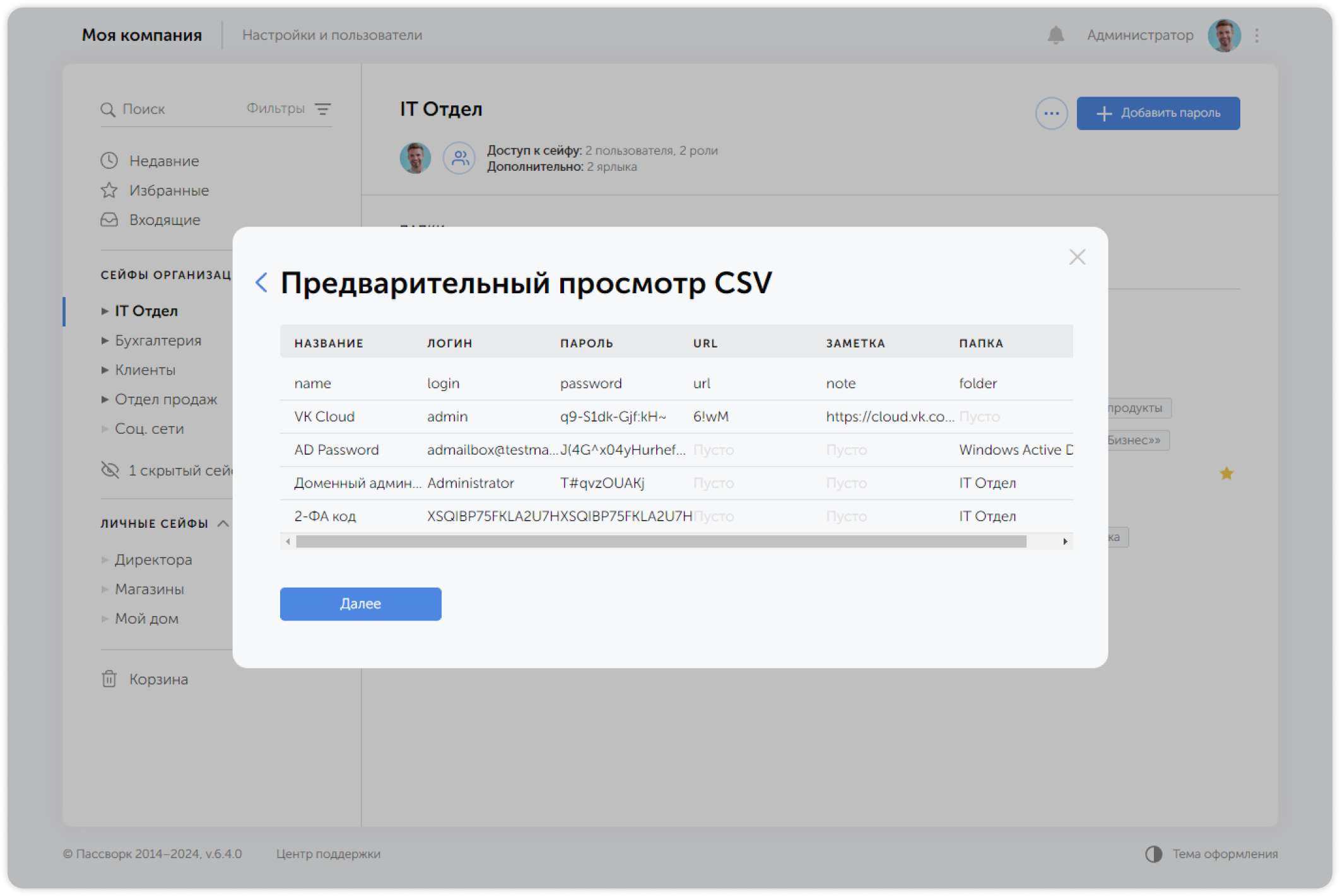Open Настройки и пользователи
The width and height of the screenshot is (1340, 896).
coord(333,35)
